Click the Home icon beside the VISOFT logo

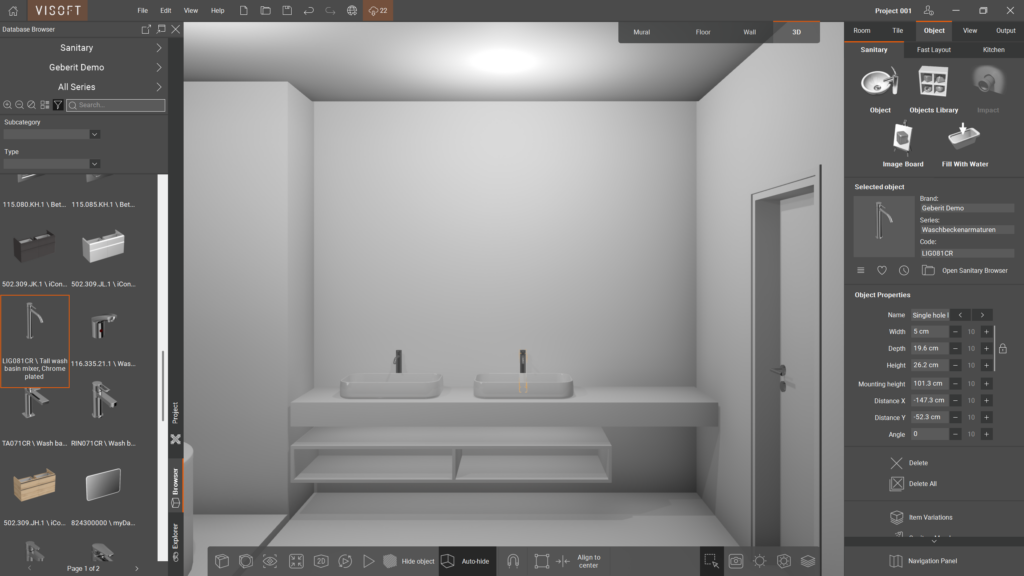pyautogui.click(x=13, y=10)
